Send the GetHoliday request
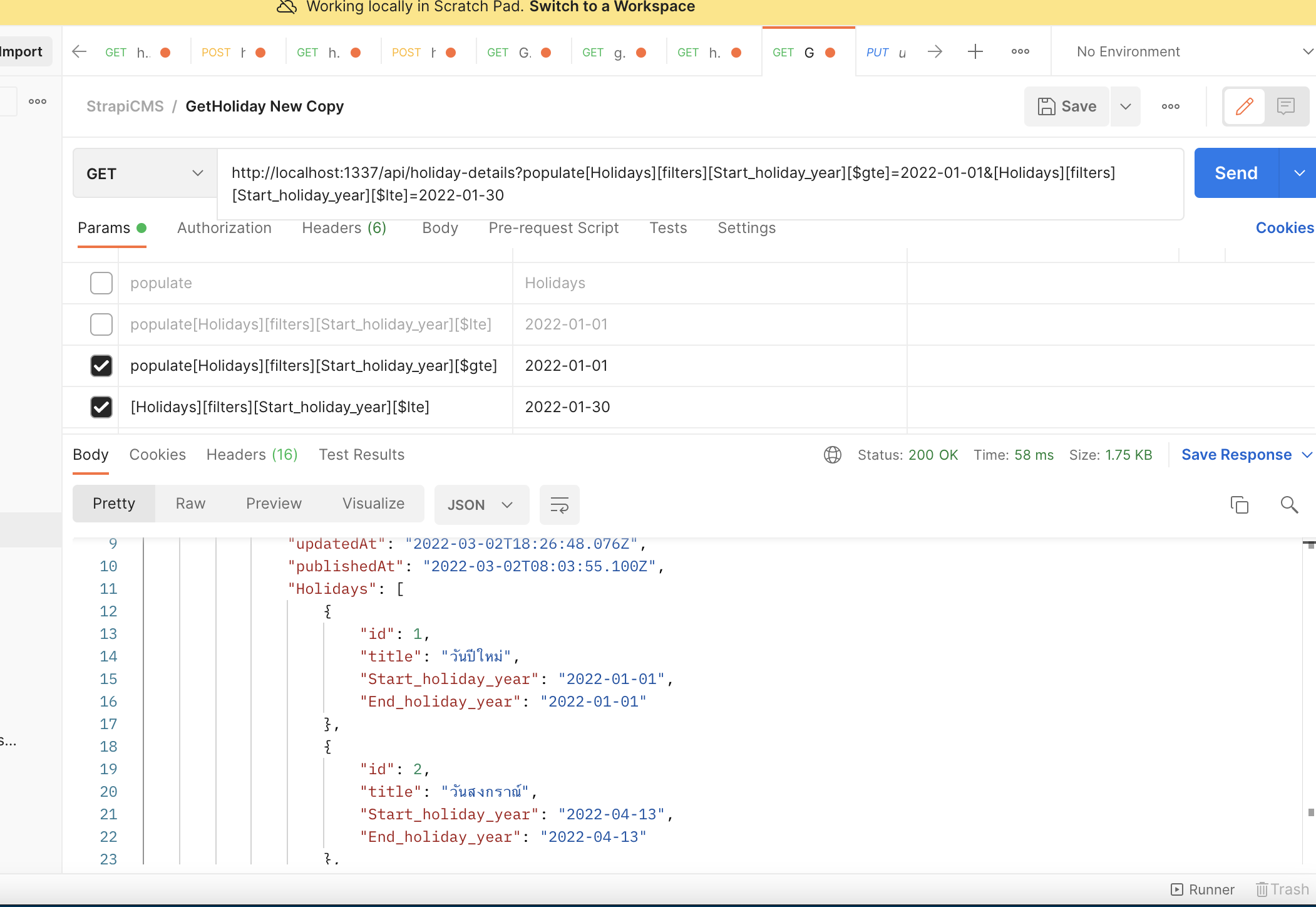The image size is (1316, 907). [1235, 173]
